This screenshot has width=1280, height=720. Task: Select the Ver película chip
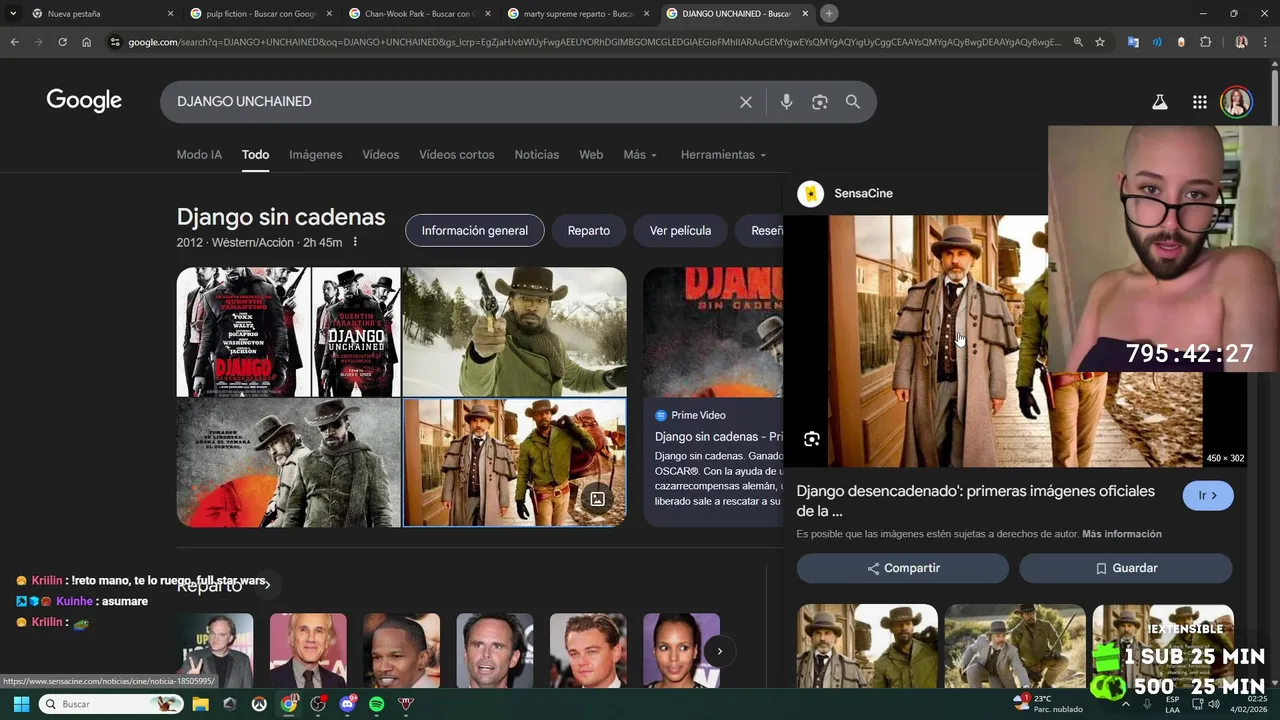(680, 231)
